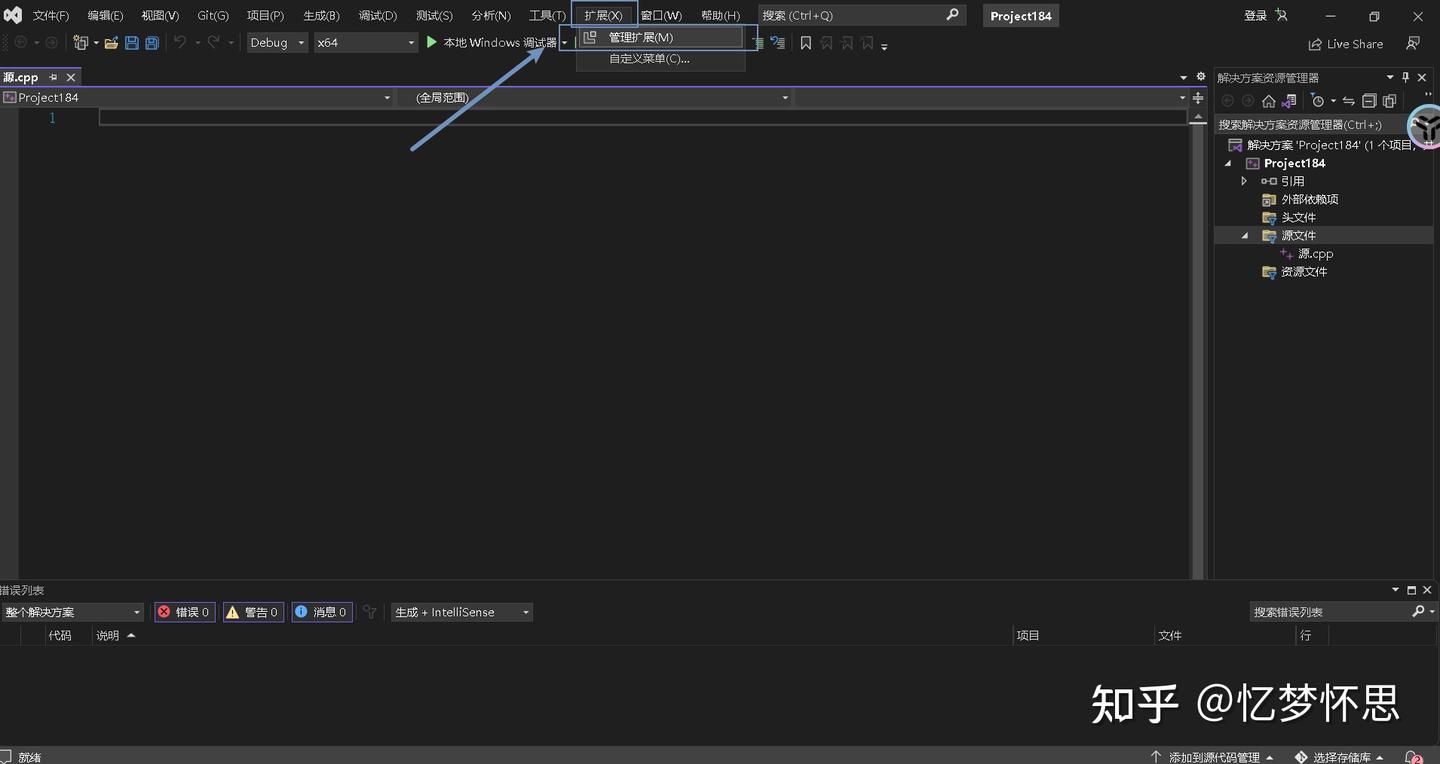Toggle the 错误 filter in the error list
Image resolution: width=1440 pixels, height=764 pixels.
tap(184, 611)
